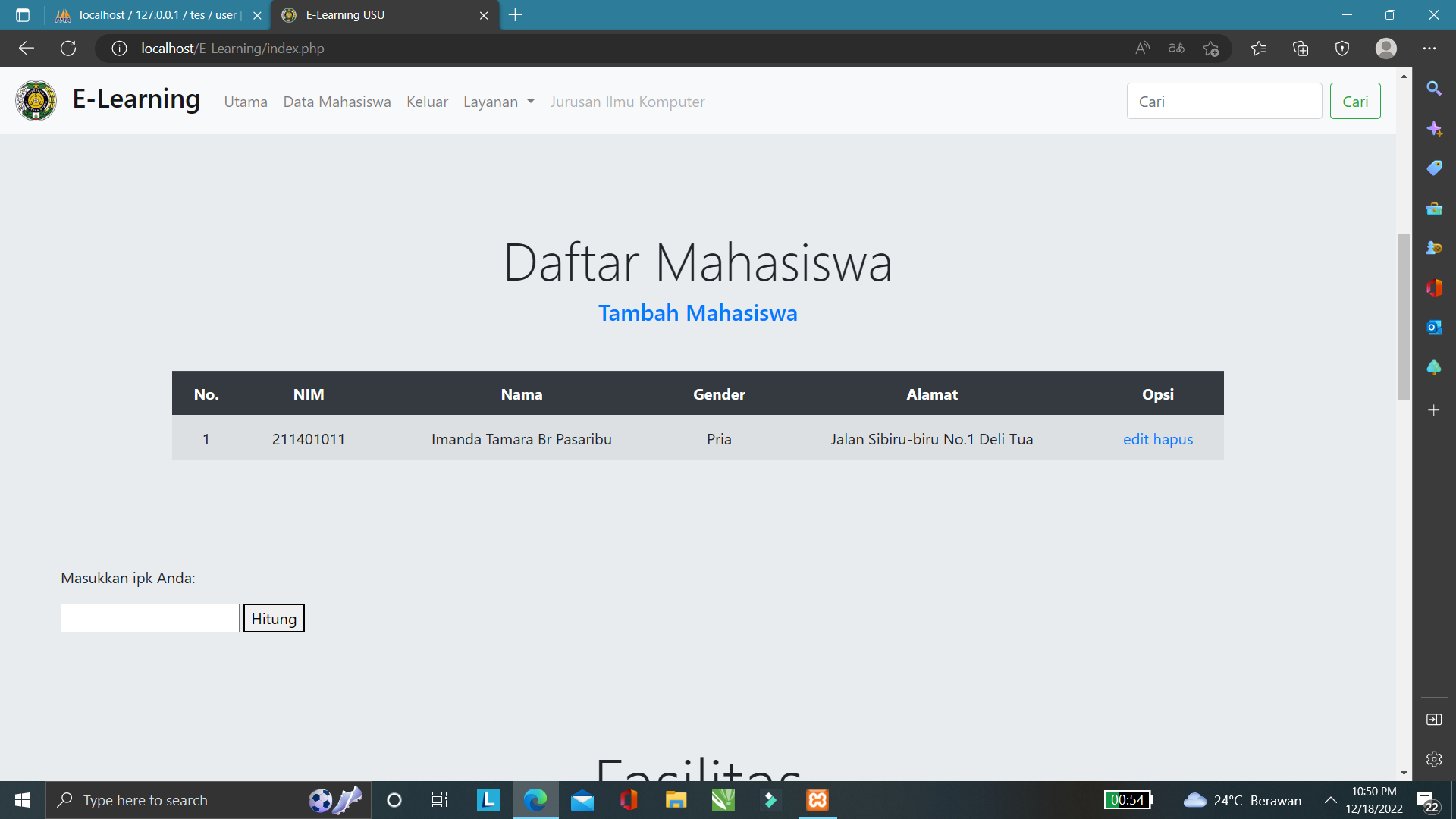The height and width of the screenshot is (819, 1456).
Task: Show hidden system tray icons chevron
Action: pos(1330,800)
